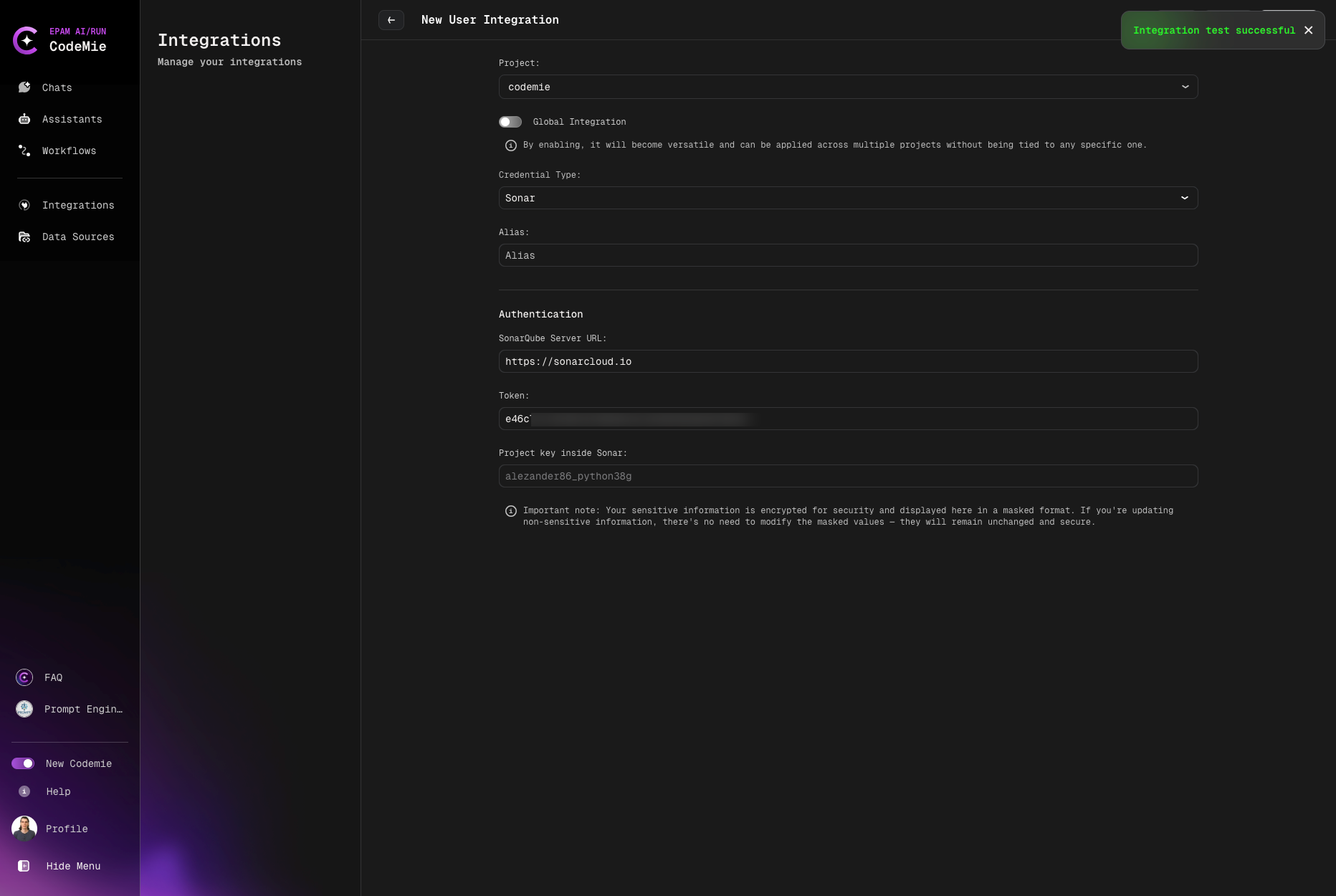This screenshot has height=896, width=1336.
Task: Go to the Workflows section
Action: coord(69,151)
